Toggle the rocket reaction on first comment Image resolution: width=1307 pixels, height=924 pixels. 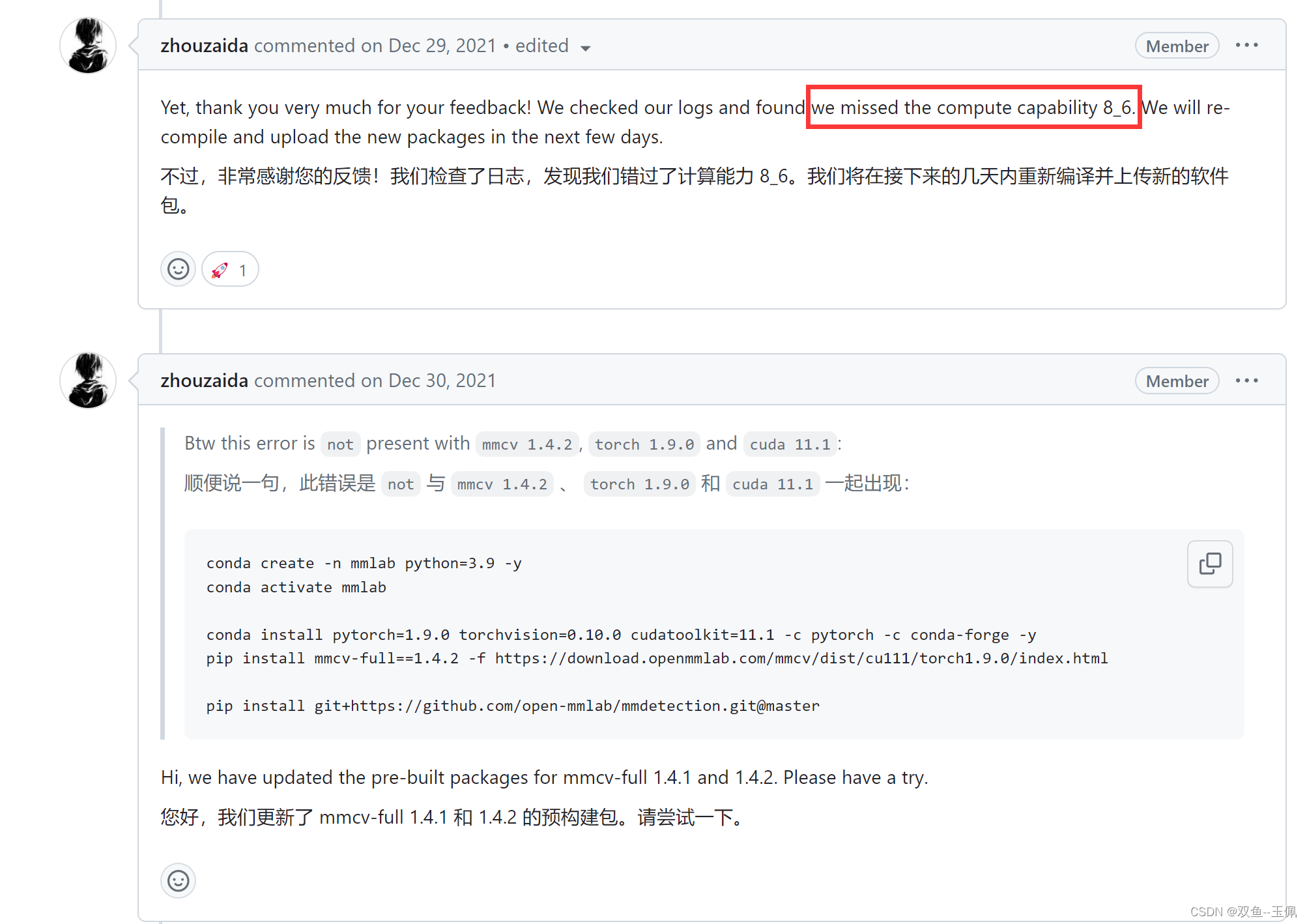[230, 269]
